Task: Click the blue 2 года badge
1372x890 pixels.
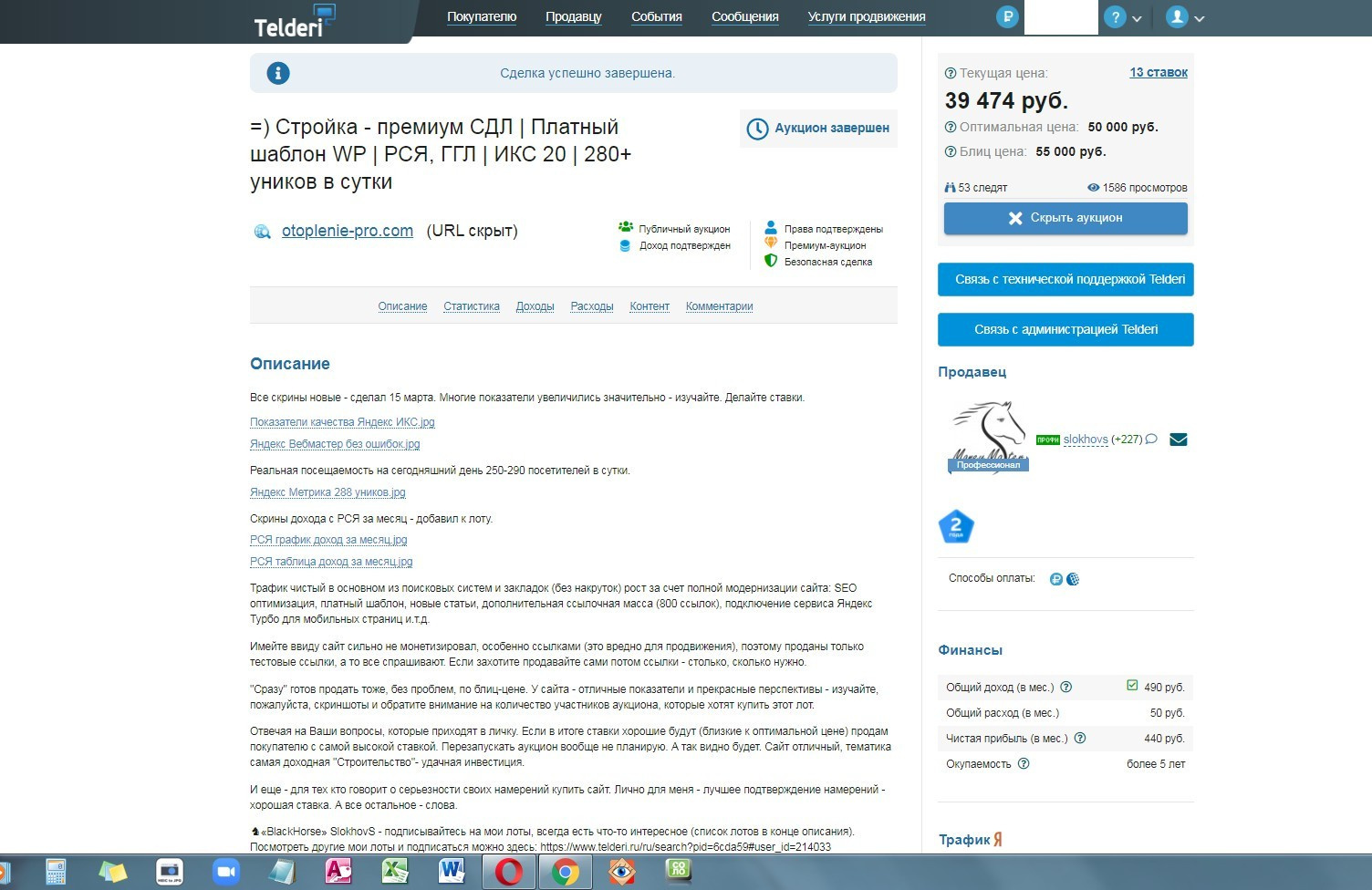Action: [956, 527]
